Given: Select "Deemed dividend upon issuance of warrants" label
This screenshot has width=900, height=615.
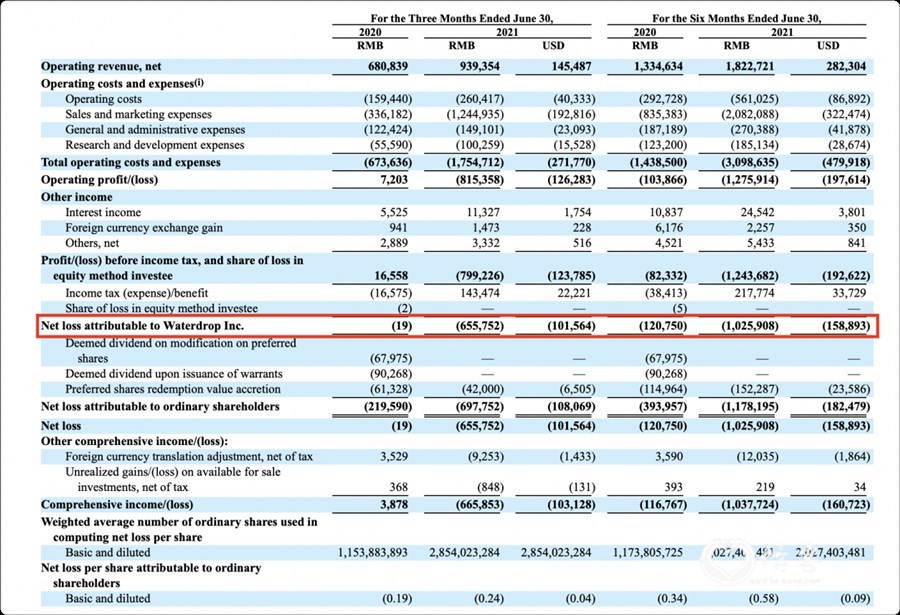Looking at the screenshot, I should point(174,374).
